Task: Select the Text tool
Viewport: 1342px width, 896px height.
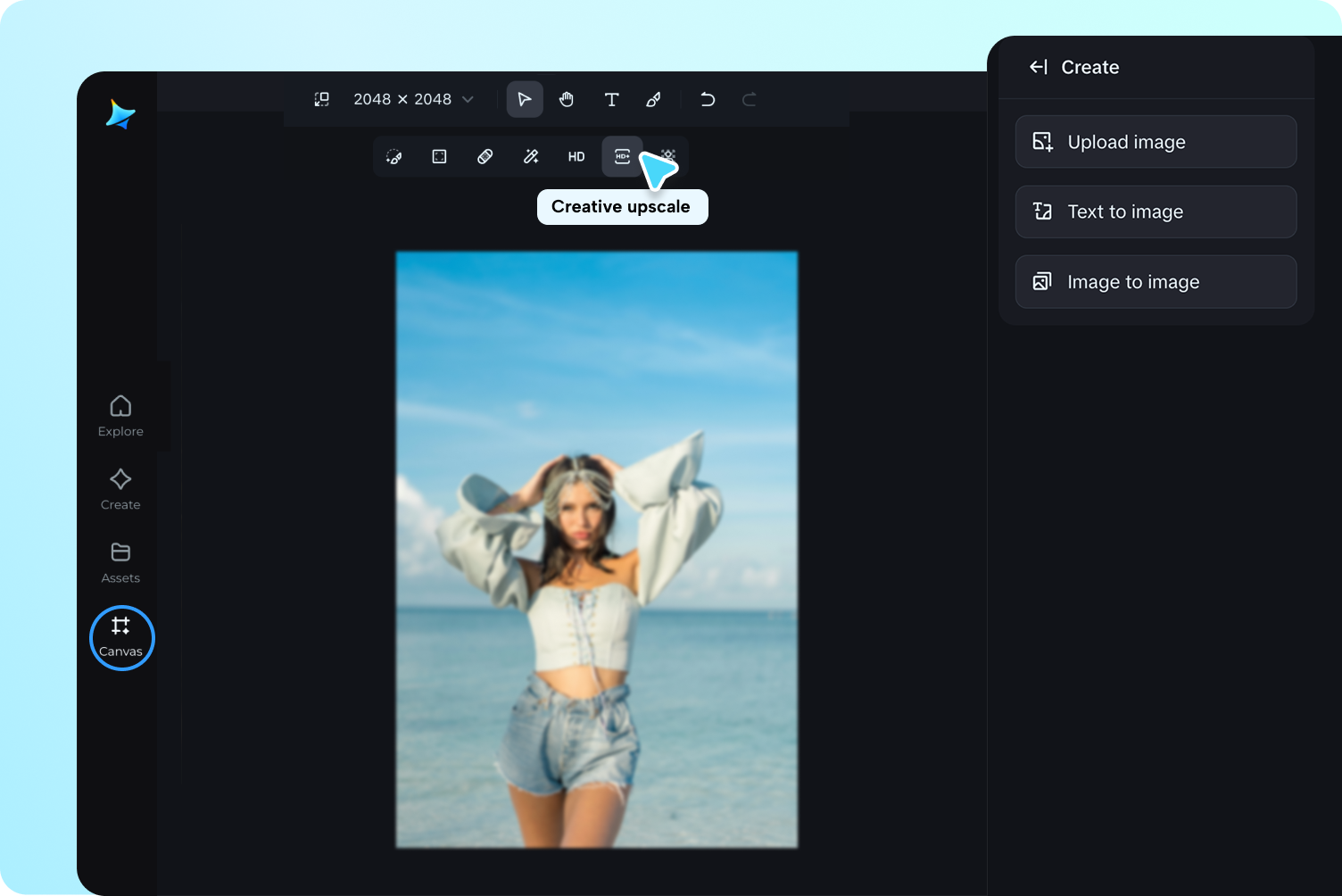Action: (611, 99)
